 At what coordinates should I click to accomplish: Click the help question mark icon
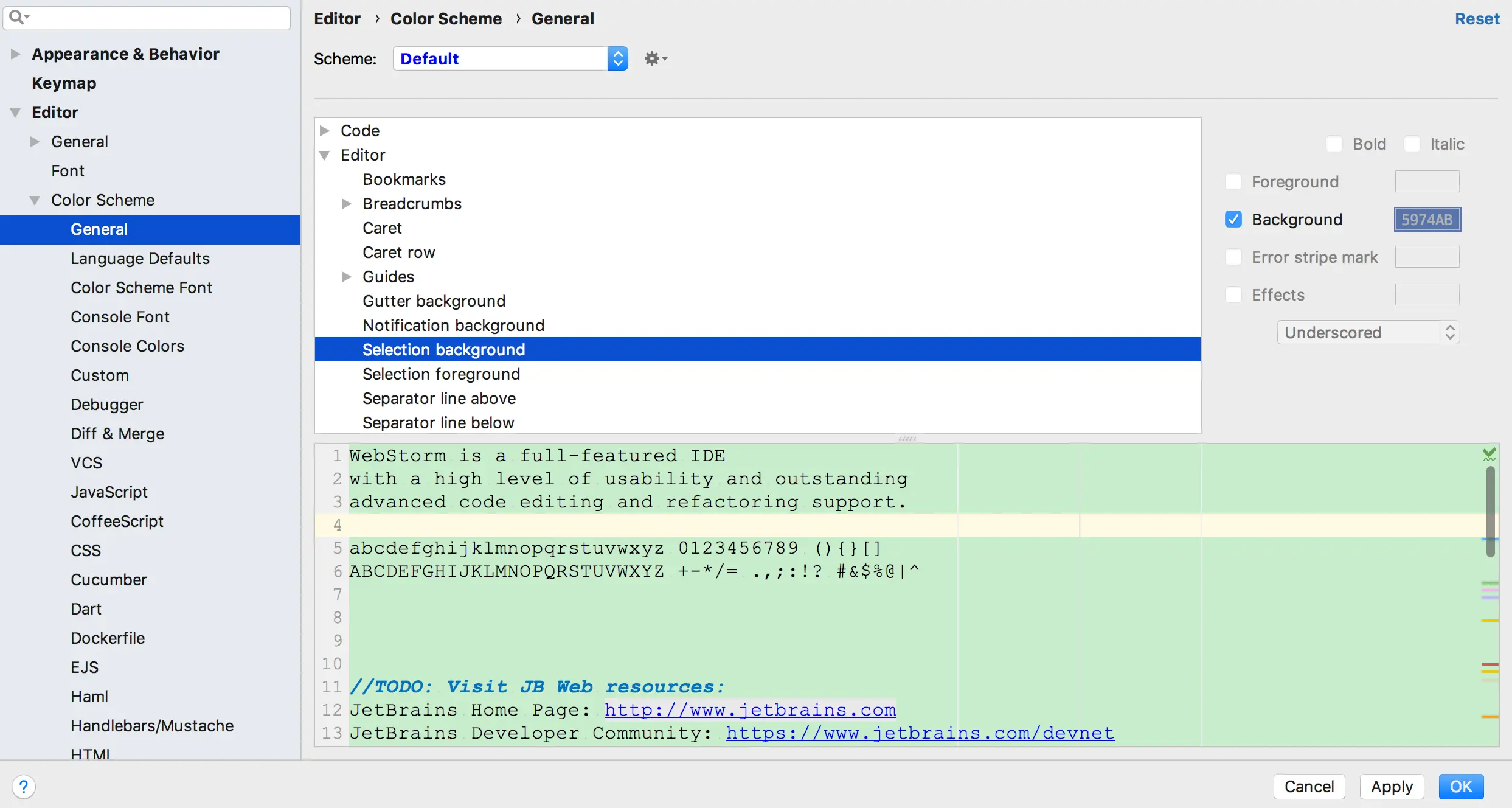(x=23, y=787)
